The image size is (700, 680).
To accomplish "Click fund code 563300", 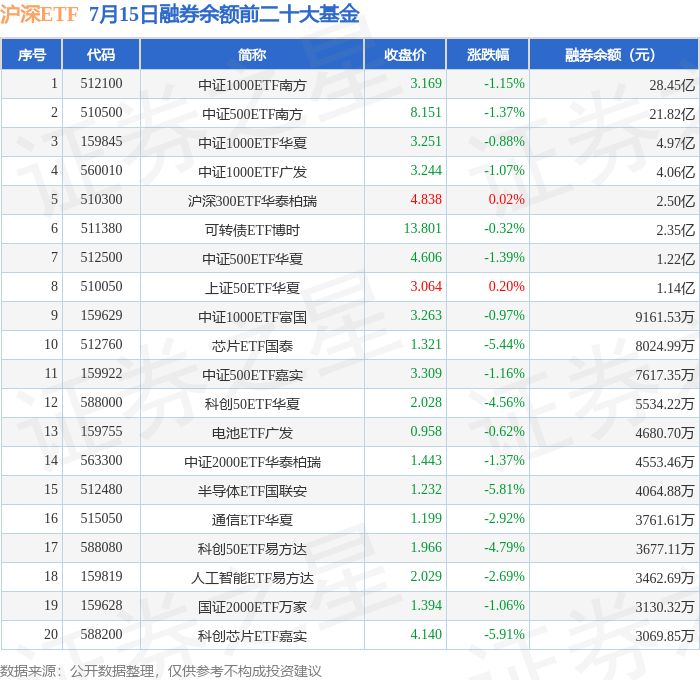I will click(x=101, y=460).
